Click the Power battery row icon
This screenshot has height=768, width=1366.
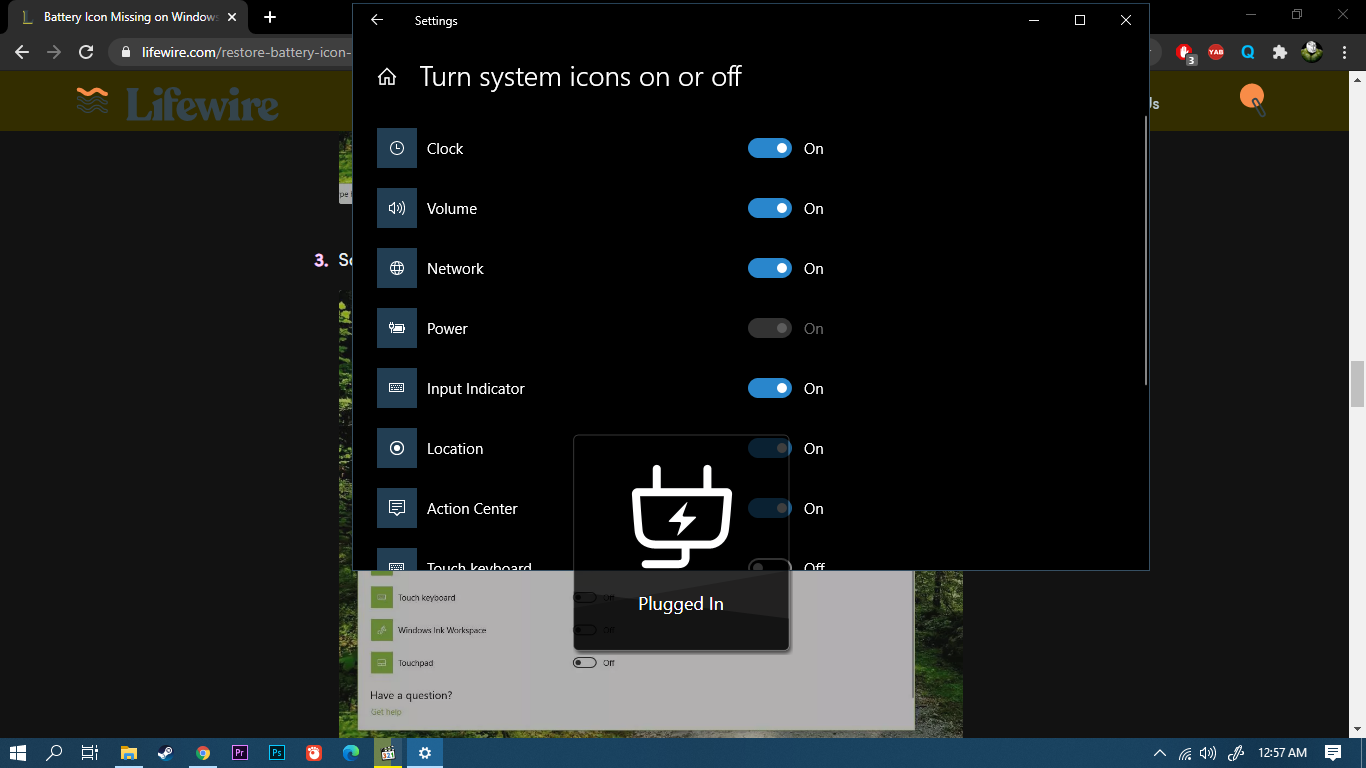pos(397,328)
